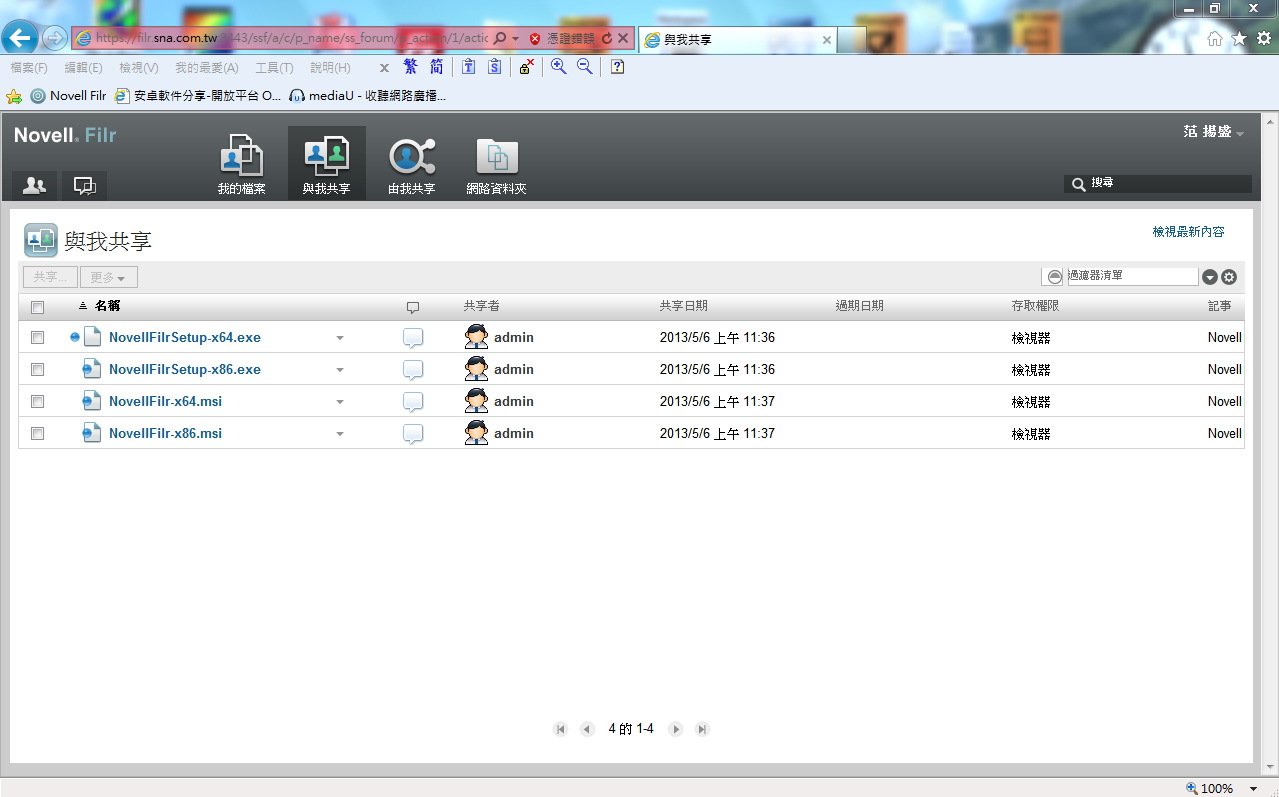Refresh the page using address bar reload icon
This screenshot has width=1279, height=797.
point(606,38)
